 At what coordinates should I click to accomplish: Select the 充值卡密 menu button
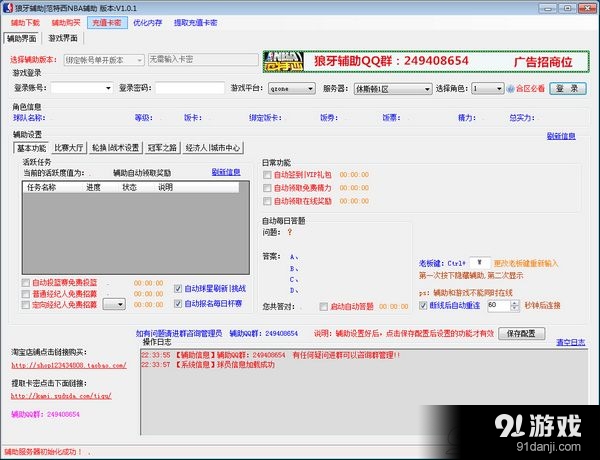click(x=107, y=23)
